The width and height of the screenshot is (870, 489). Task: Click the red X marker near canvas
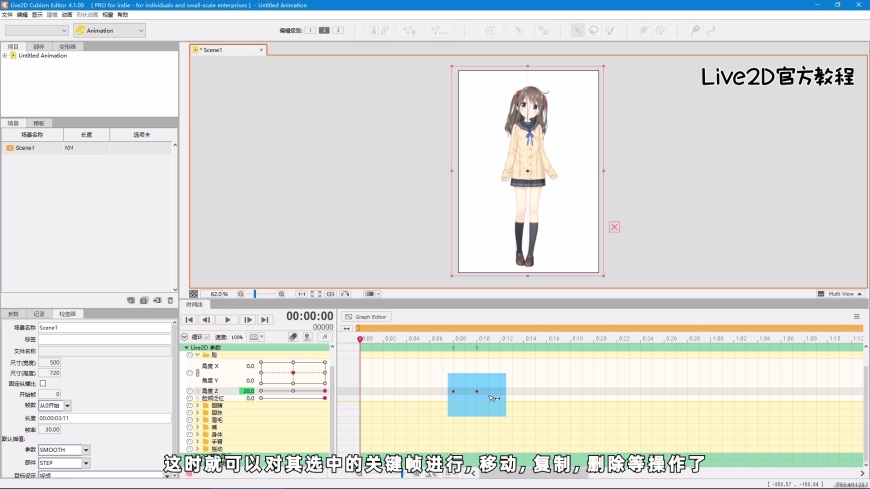614,227
